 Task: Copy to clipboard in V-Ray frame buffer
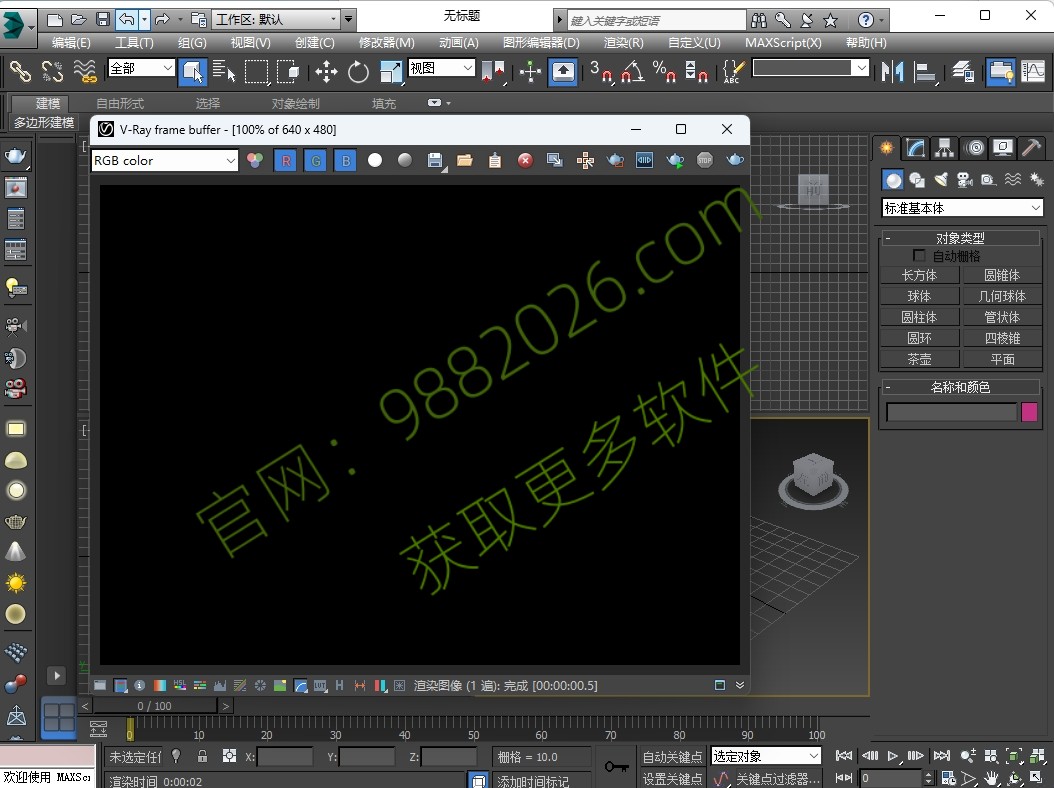tap(495, 160)
